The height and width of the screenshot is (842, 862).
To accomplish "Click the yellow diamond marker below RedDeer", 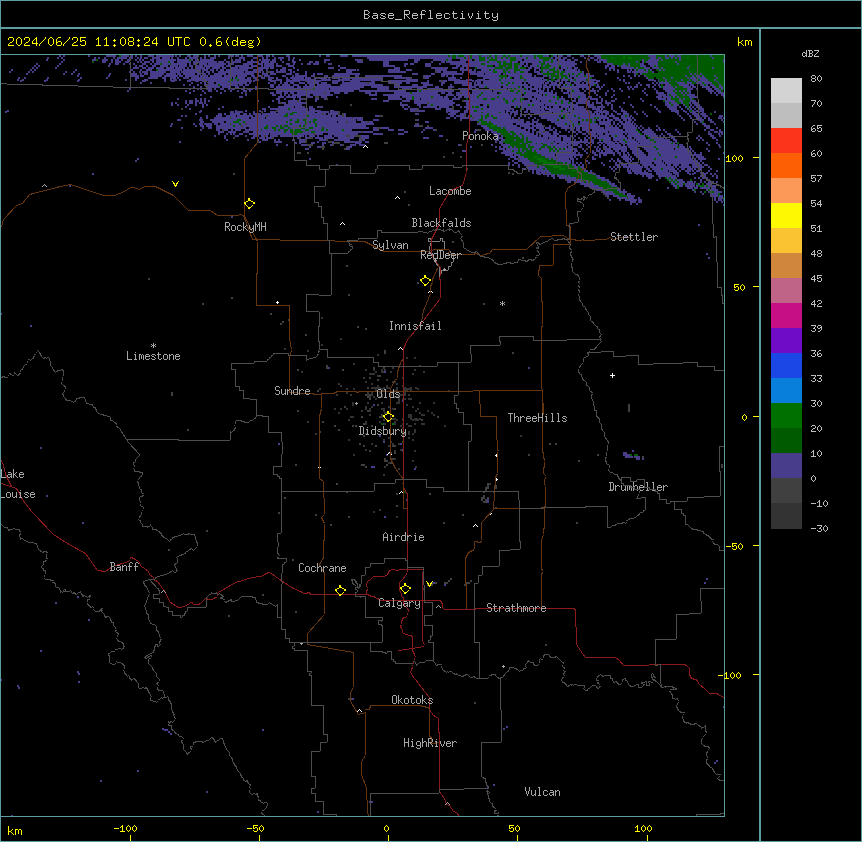I will coord(426,281).
